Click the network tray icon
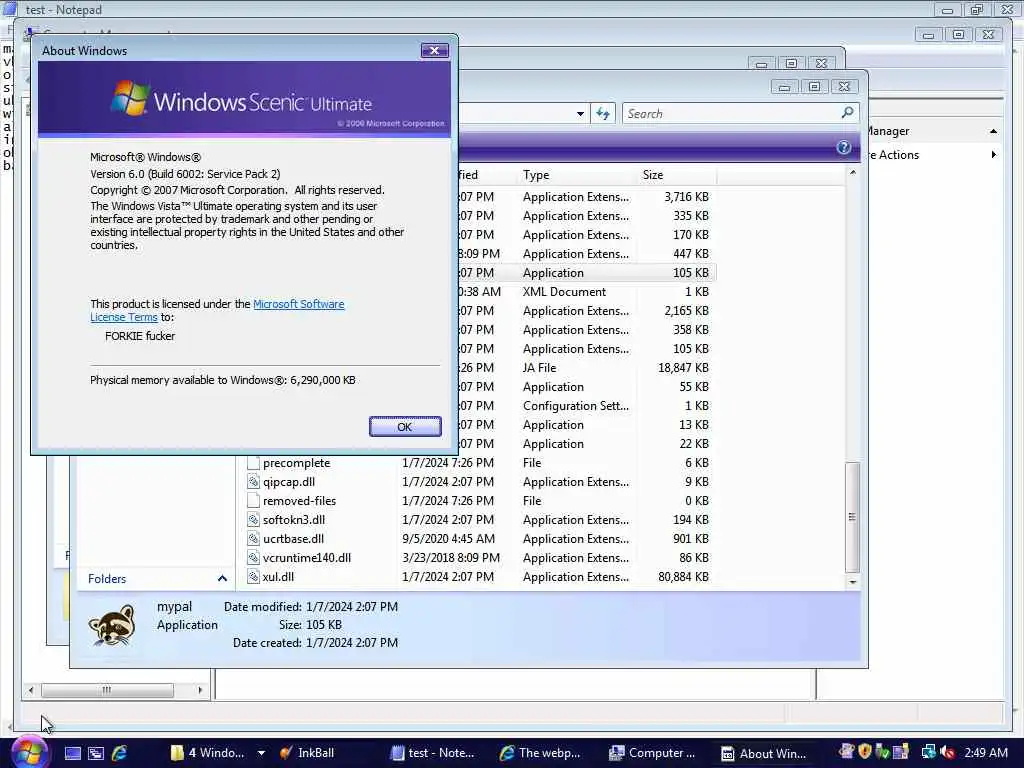 [928, 752]
